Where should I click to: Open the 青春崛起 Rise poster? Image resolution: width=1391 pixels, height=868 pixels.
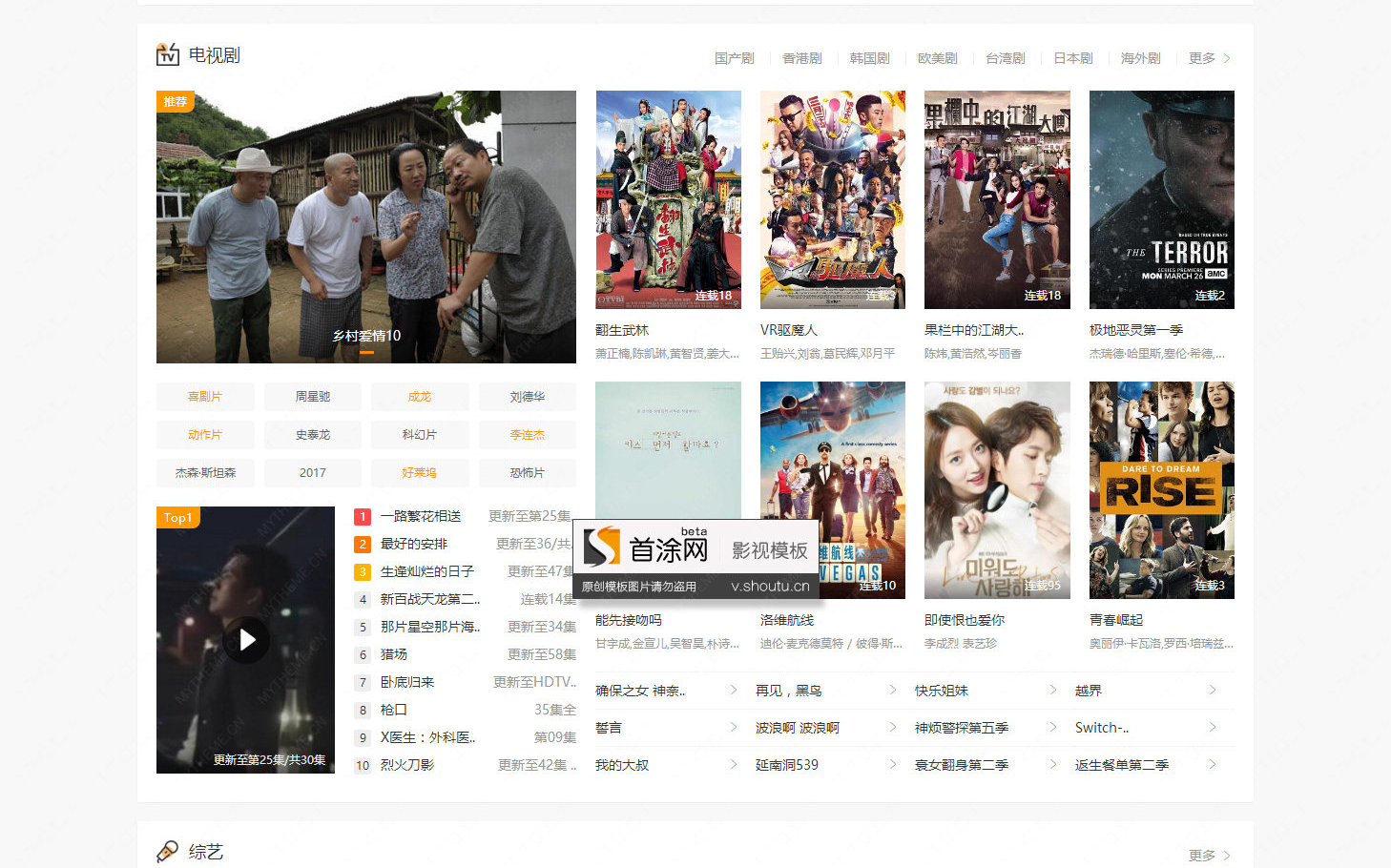point(1162,490)
